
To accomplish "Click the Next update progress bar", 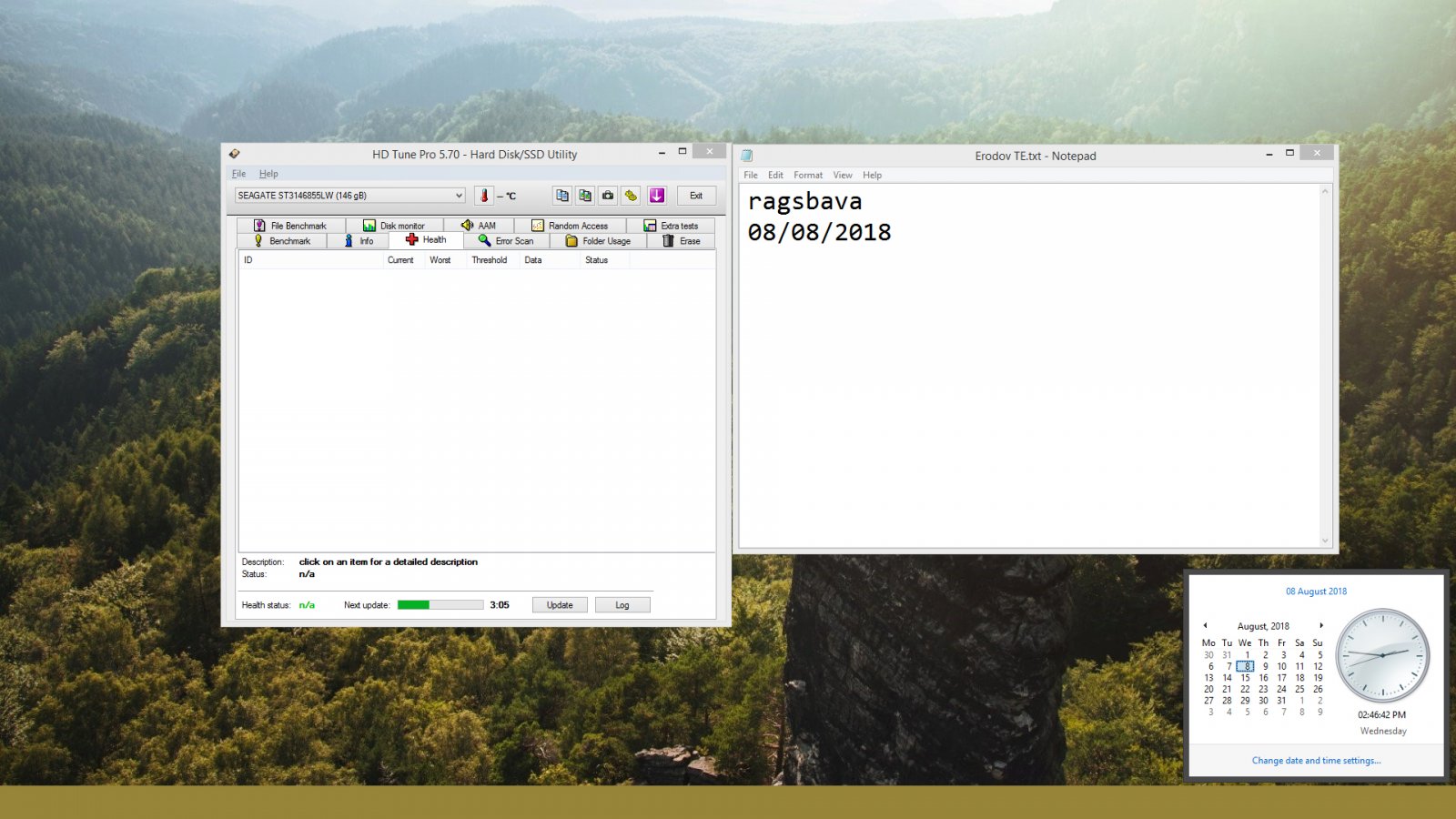I will click(440, 604).
